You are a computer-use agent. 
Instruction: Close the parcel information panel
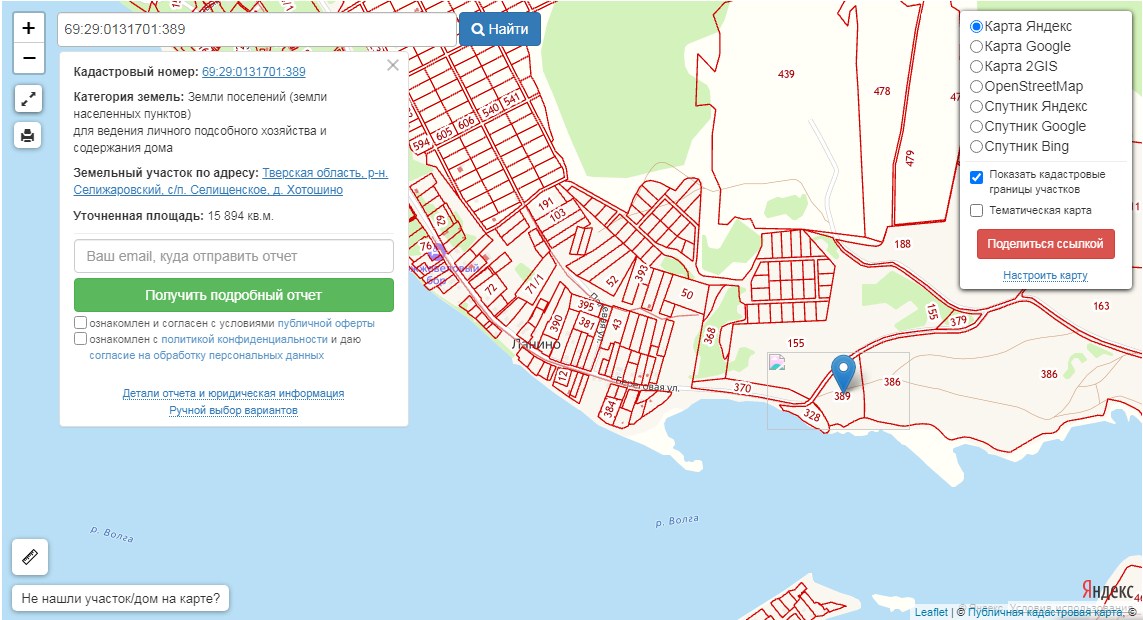tap(393, 65)
